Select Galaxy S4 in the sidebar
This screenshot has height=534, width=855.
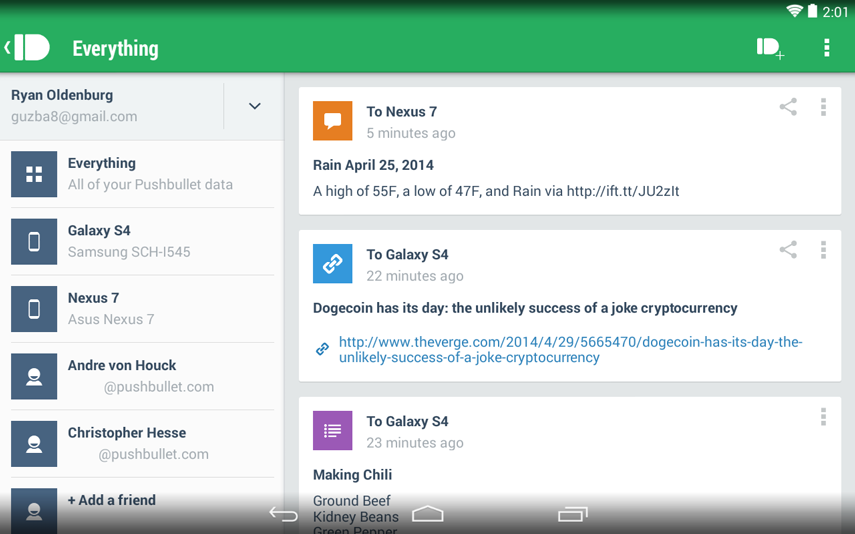click(x=142, y=242)
